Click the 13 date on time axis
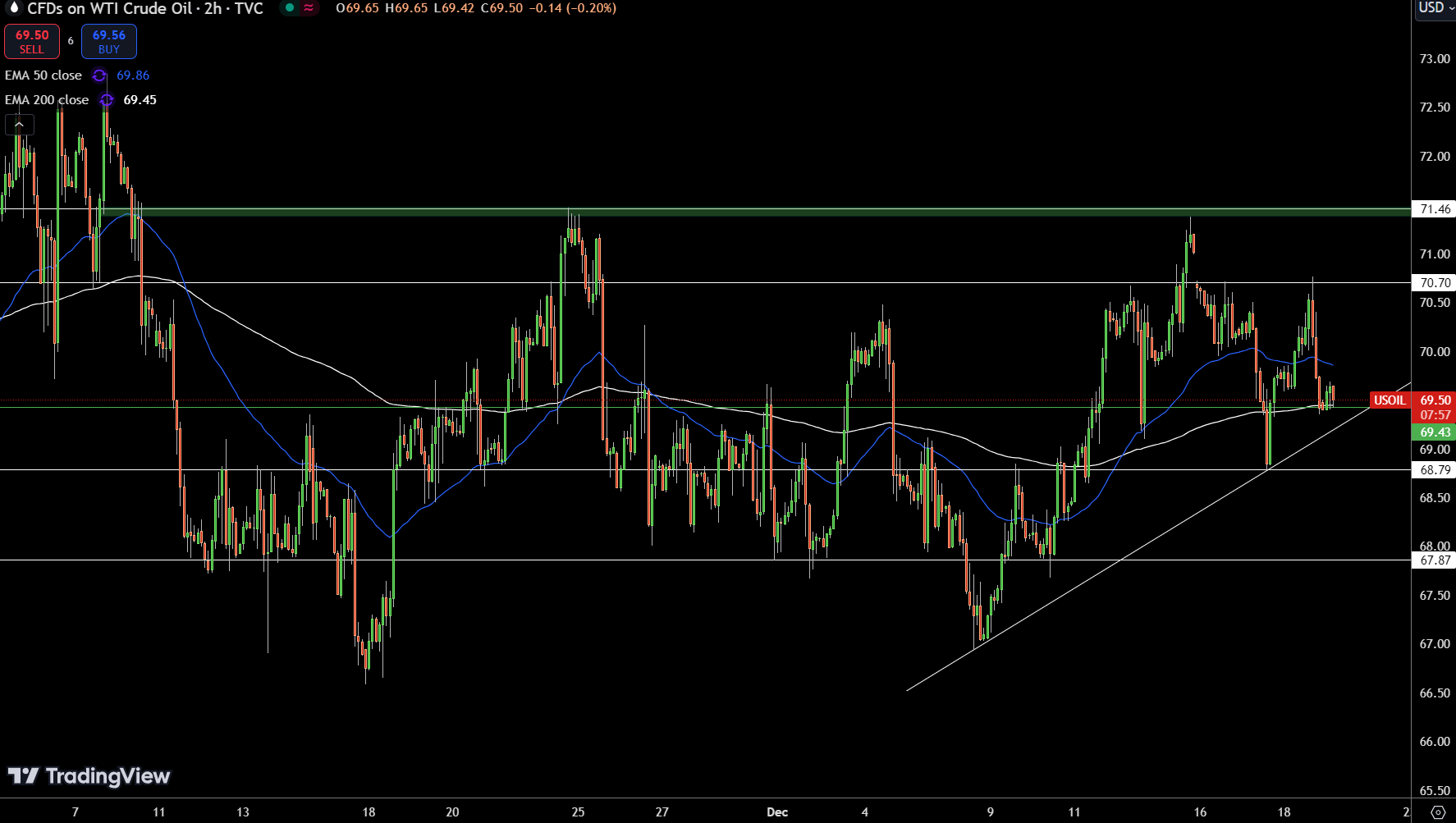 pos(242,812)
